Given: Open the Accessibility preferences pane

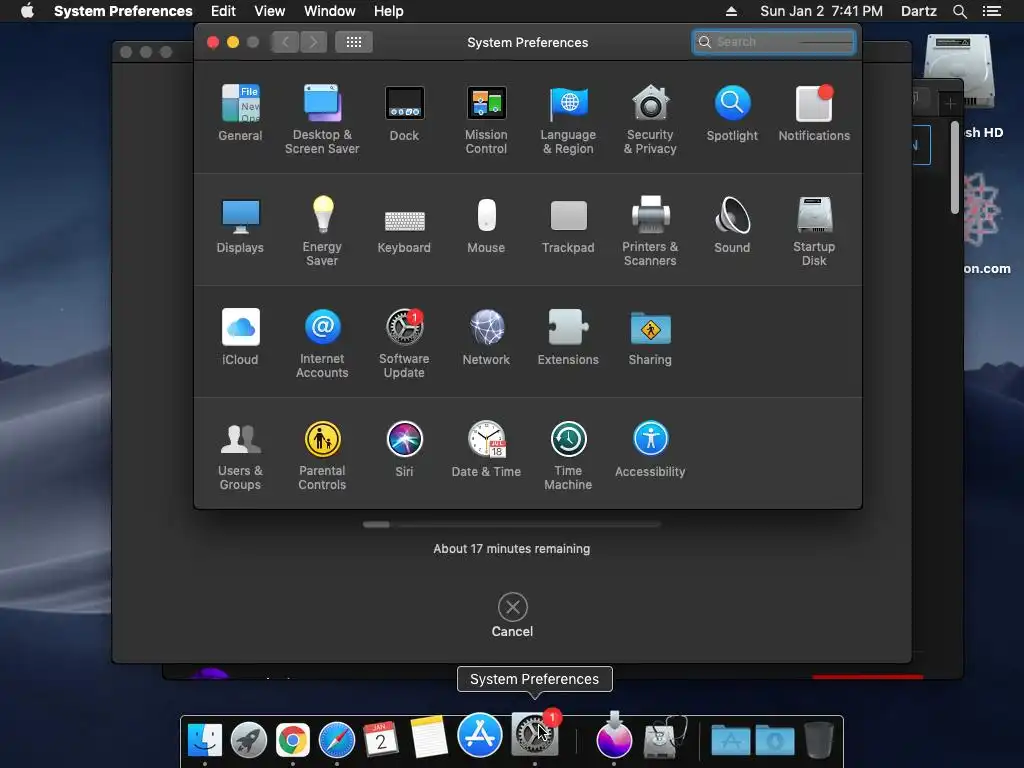Looking at the screenshot, I should click(x=650, y=449).
